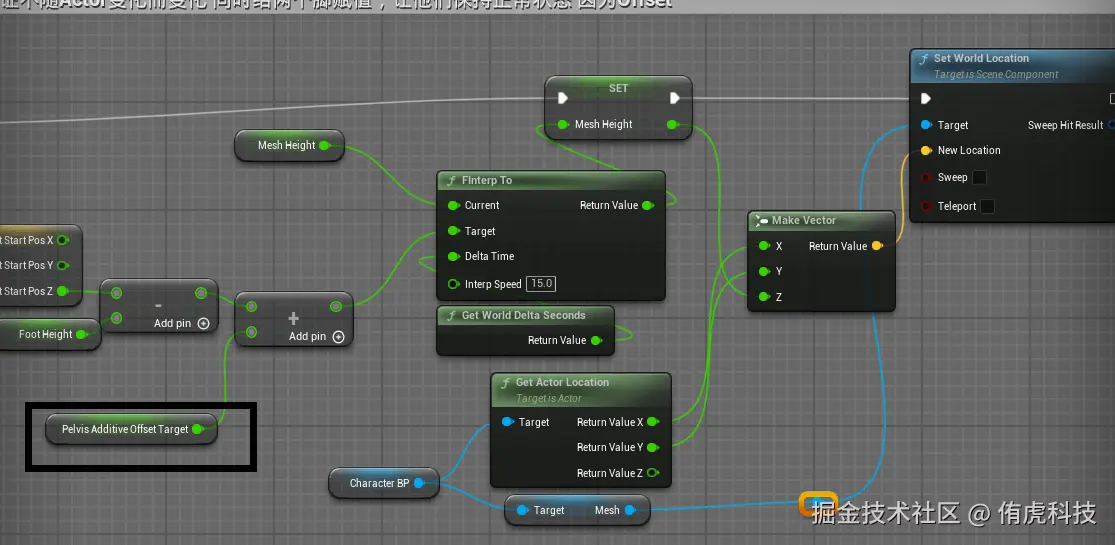The image size is (1115, 545).
Task: Click the Sweep Hit Result output pin
Action: click(1110, 125)
